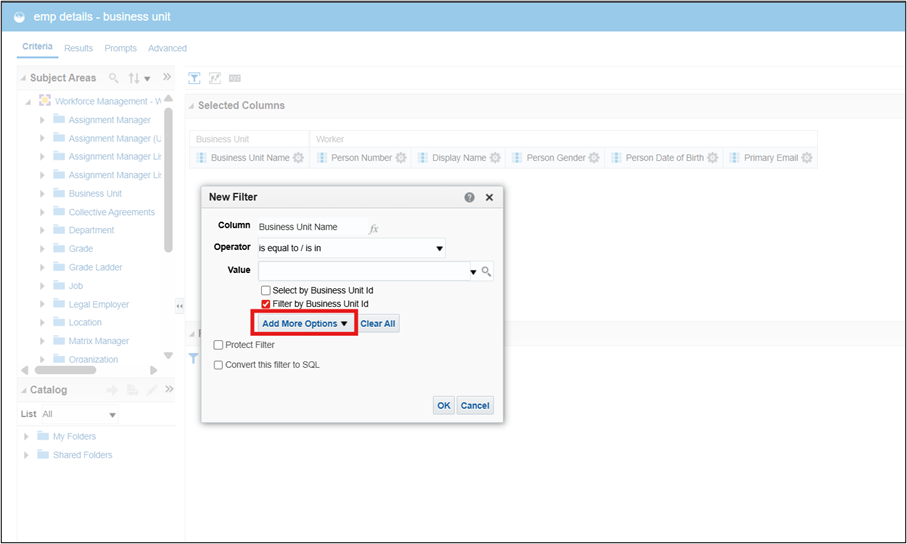Image resolution: width=907 pixels, height=544 pixels.
Task: Open gear settings for Person Gender column
Action: 594,158
